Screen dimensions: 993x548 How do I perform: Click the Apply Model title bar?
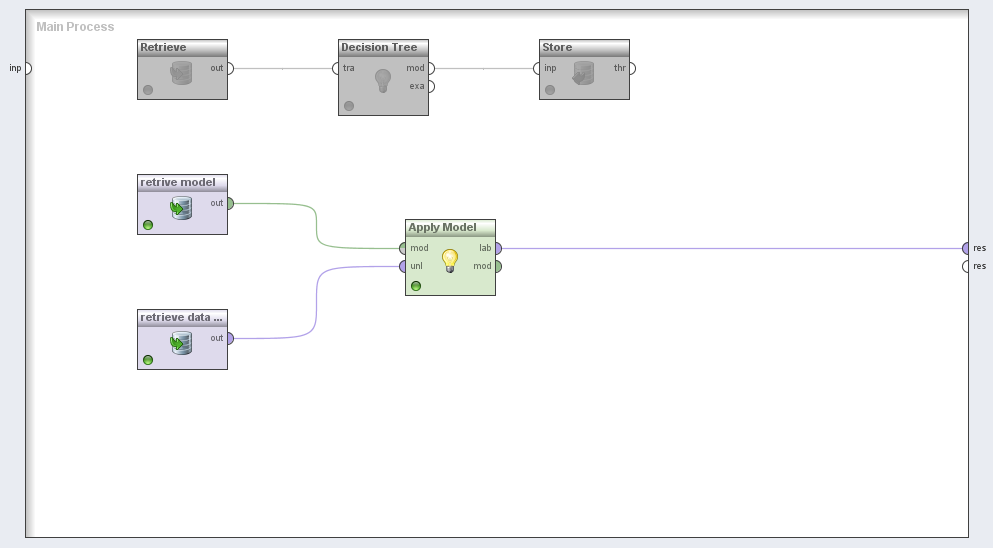[450, 227]
